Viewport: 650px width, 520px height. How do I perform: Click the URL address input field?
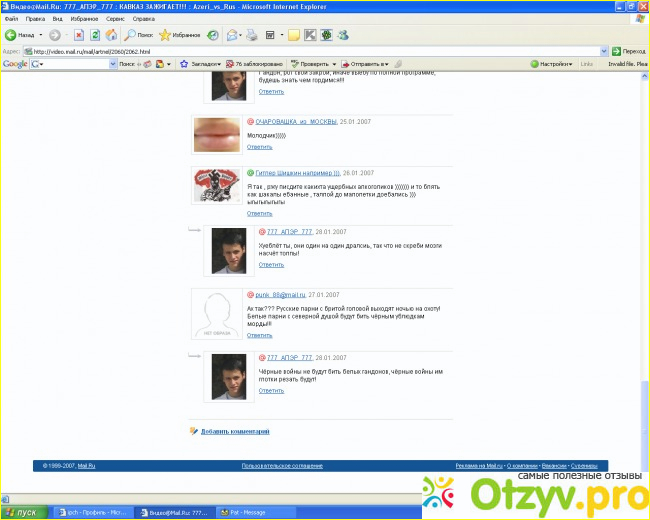(x=300, y=51)
